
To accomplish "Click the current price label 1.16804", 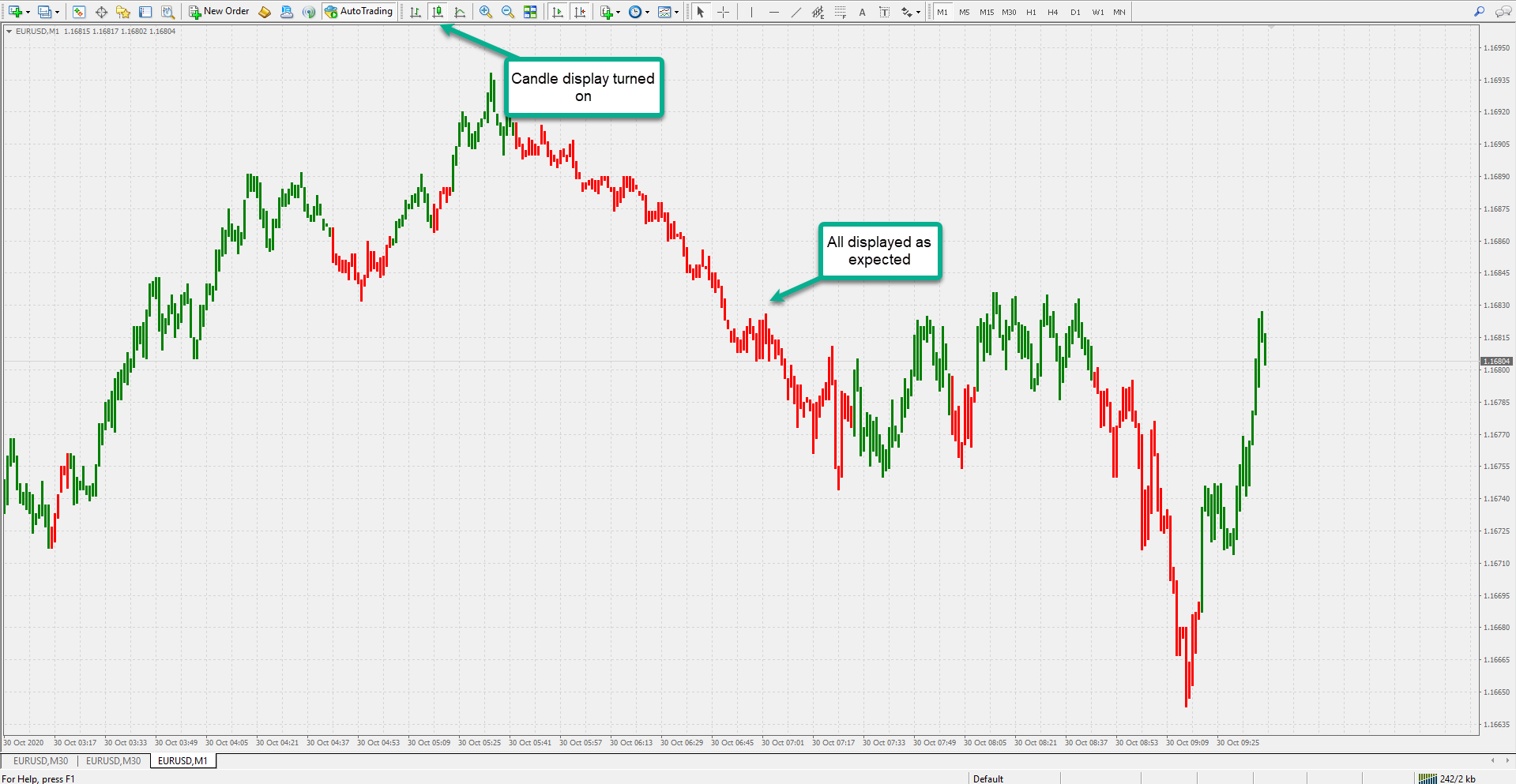I will pyautogui.click(x=1495, y=361).
